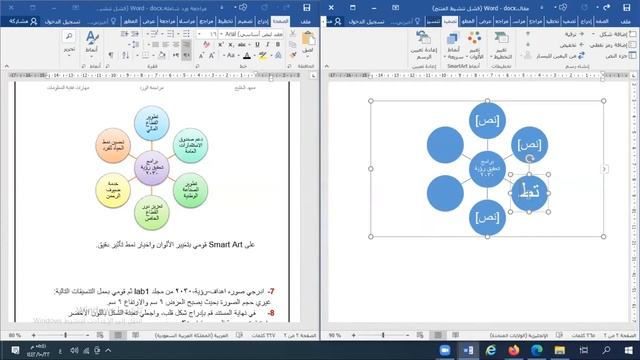Click the font color A icon
The width and height of the screenshot is (640, 360).
pos(247,56)
